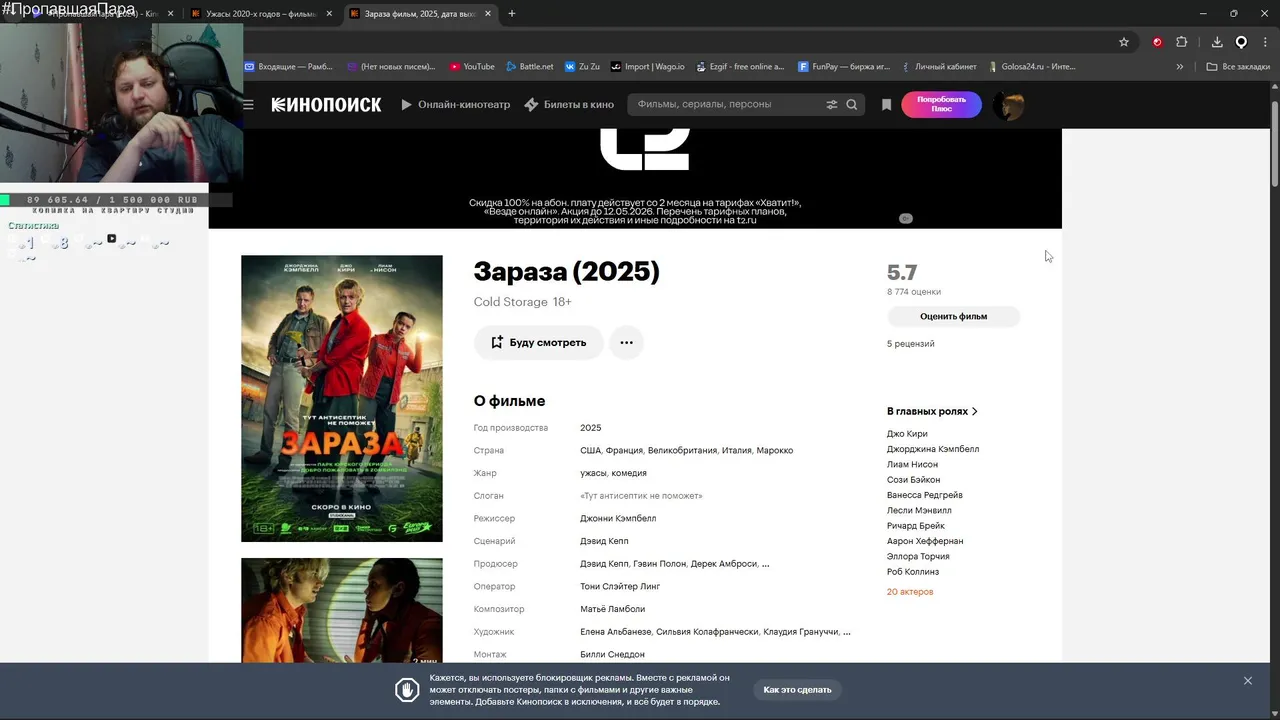
Task: Click the 8 774 оценки count
Action: pos(913,292)
